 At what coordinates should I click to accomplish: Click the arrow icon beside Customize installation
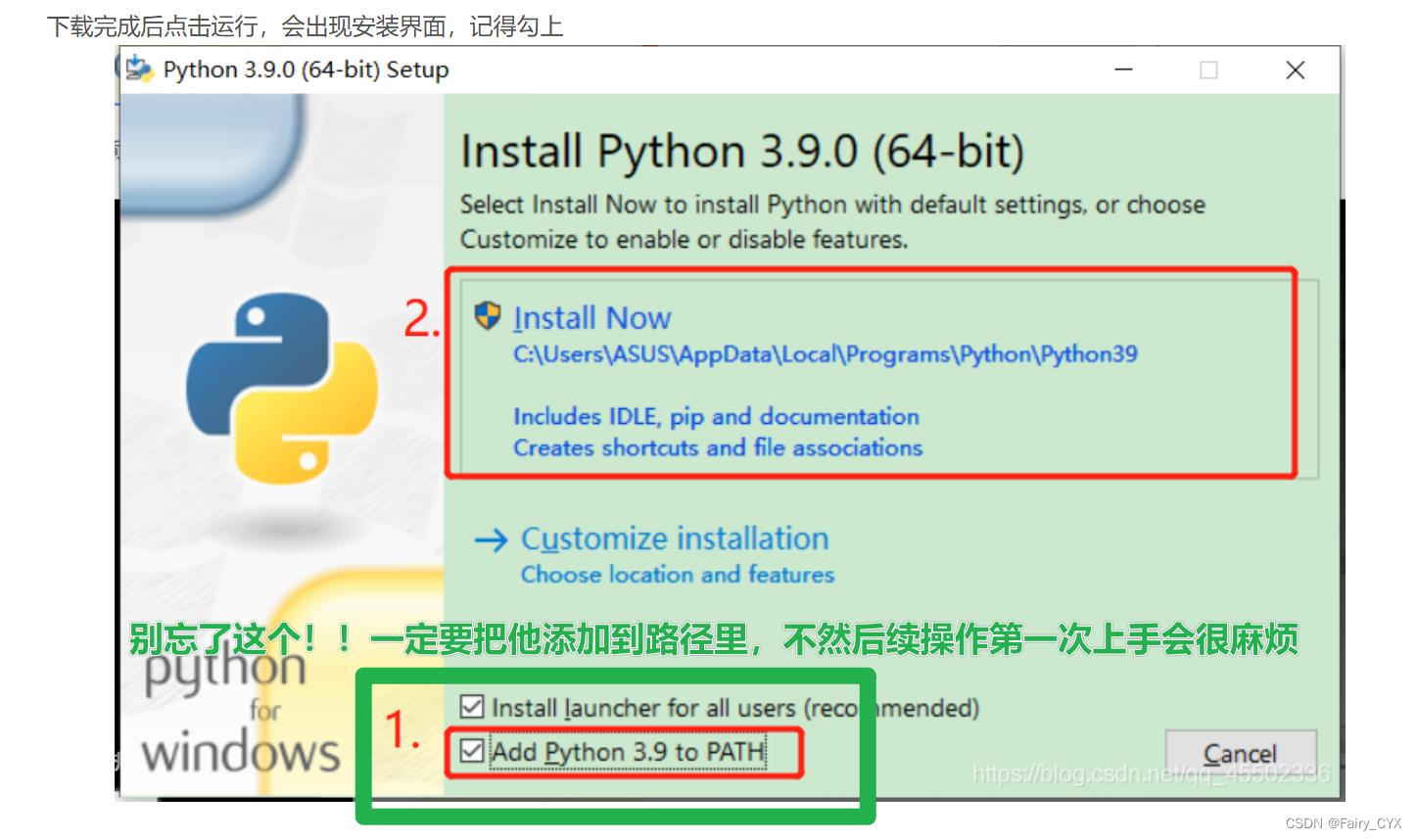click(x=491, y=539)
